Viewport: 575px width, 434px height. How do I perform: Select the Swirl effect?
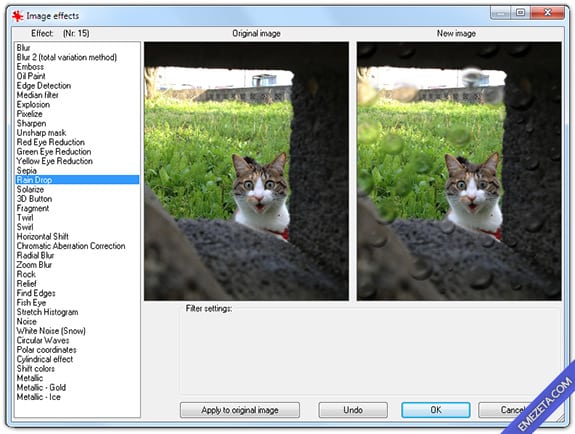click(x=25, y=227)
